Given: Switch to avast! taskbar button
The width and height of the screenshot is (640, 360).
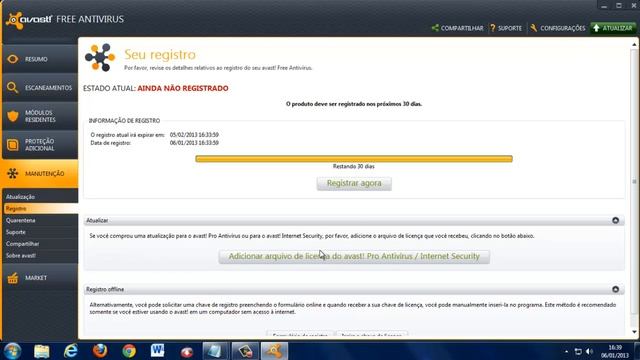Looking at the screenshot, I should pos(274,351).
